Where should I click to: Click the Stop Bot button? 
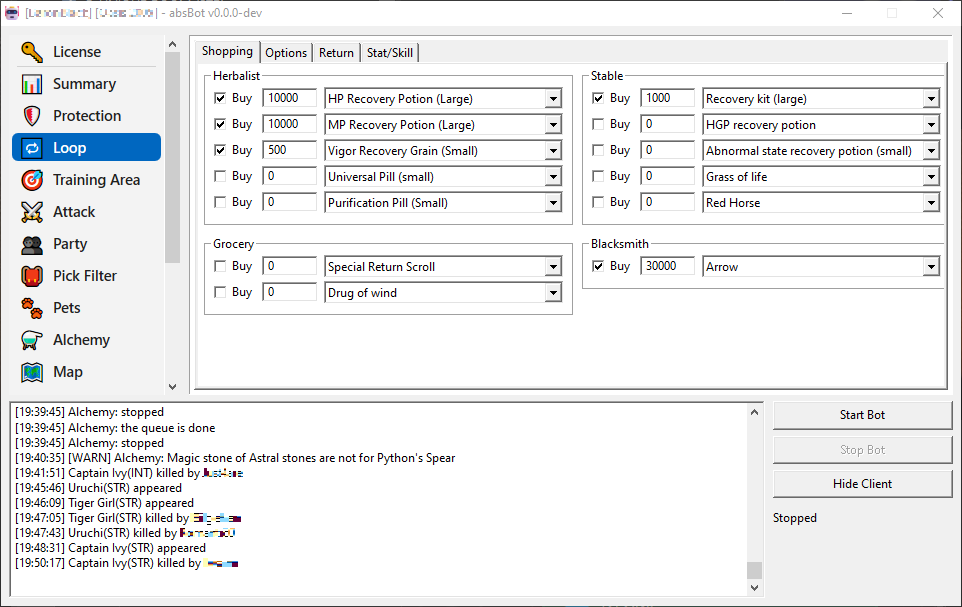862,450
